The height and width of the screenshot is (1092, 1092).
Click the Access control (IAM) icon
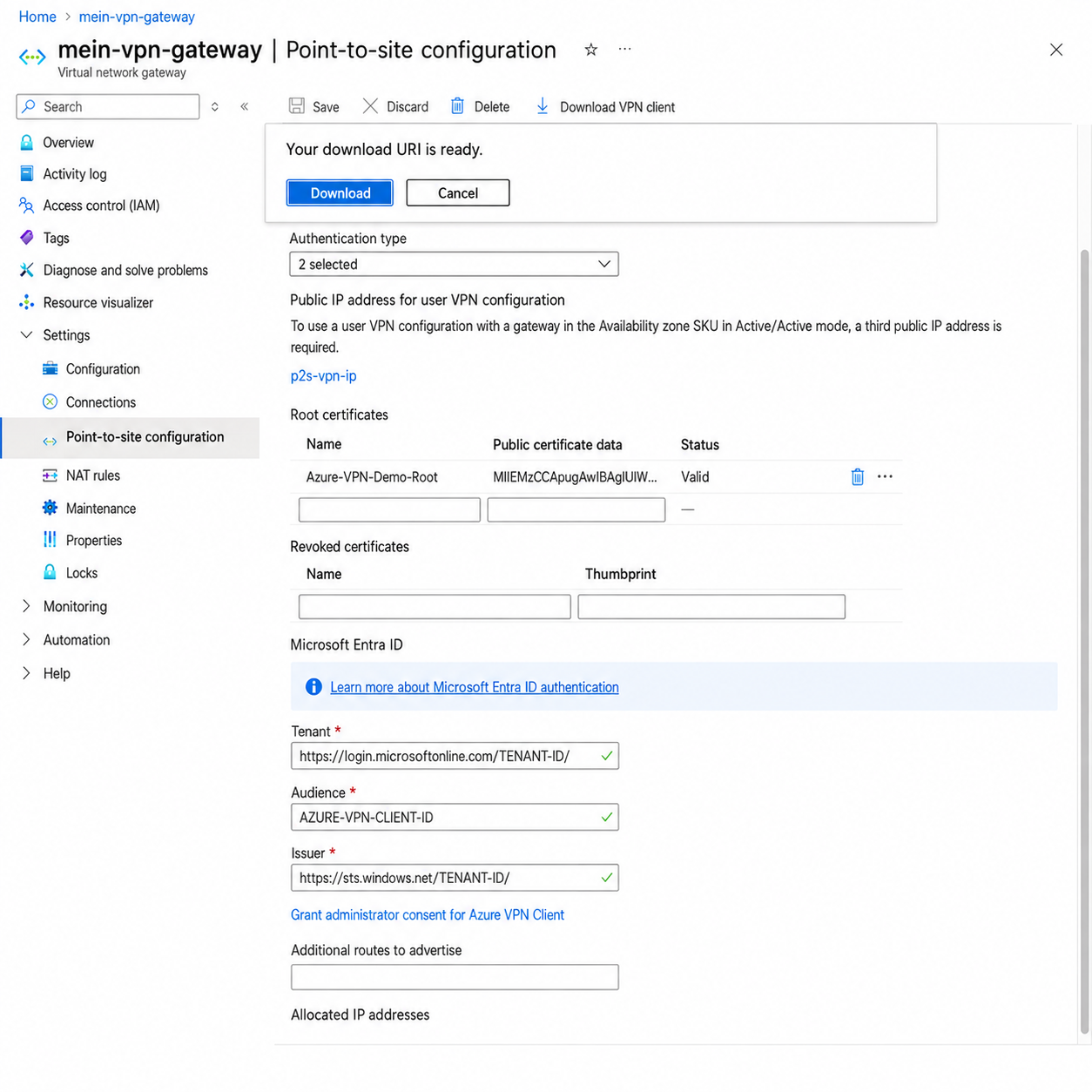27,206
